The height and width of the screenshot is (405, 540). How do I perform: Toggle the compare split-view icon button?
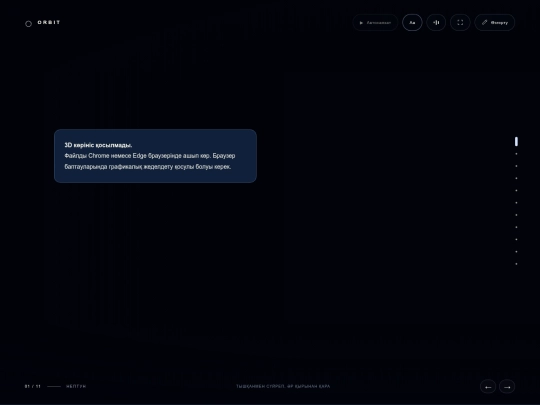pyautogui.click(x=436, y=23)
